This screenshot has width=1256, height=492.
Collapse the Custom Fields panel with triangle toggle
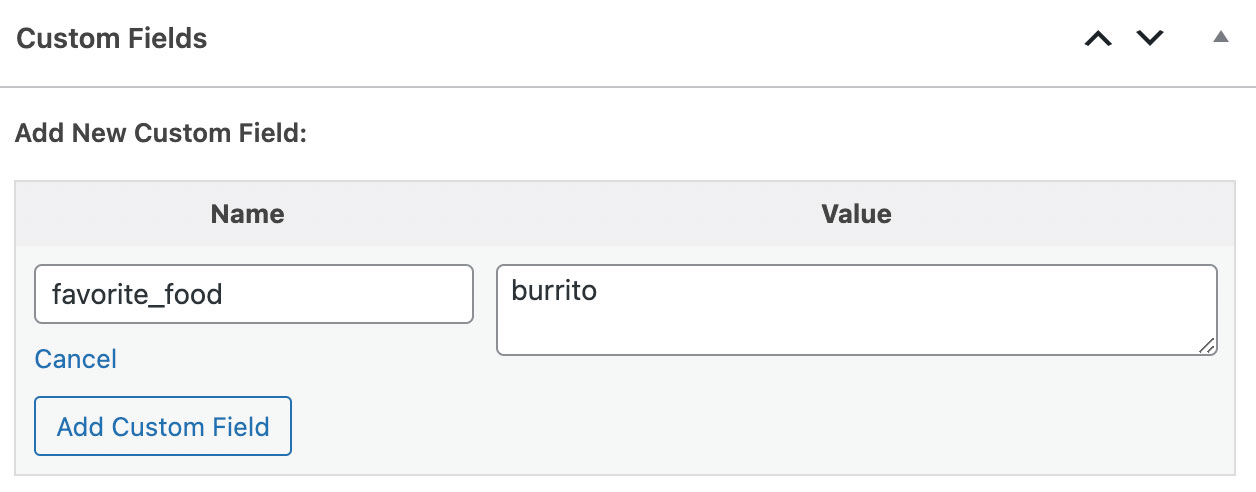(1219, 38)
